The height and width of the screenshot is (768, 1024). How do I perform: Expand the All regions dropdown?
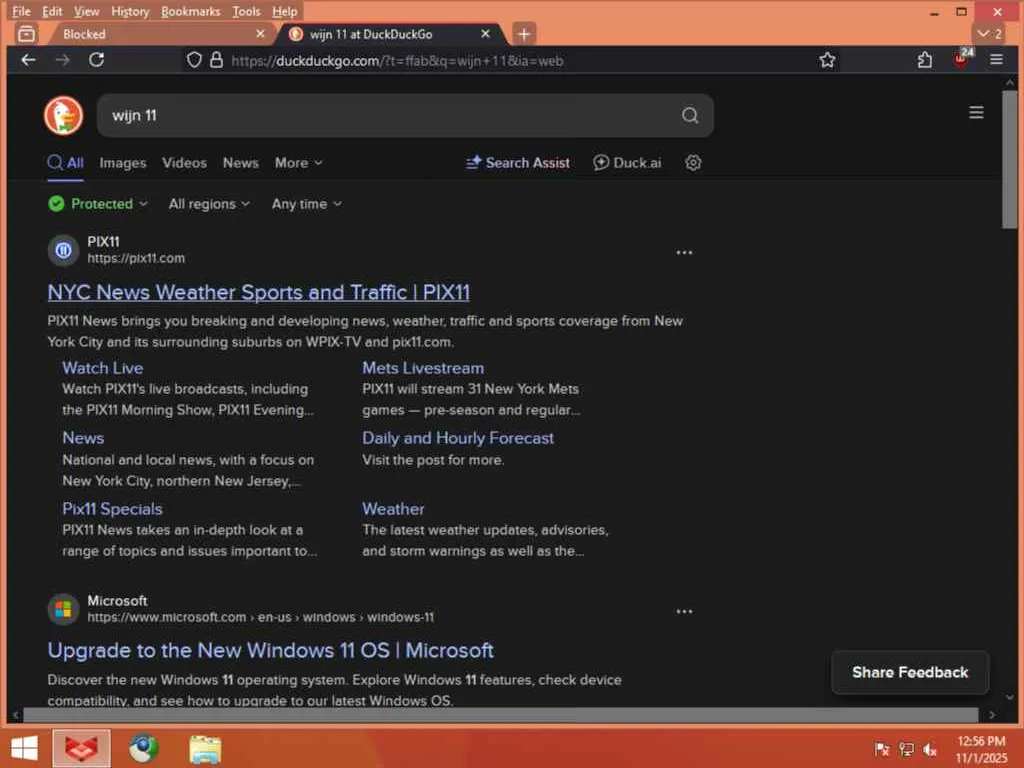tap(209, 204)
